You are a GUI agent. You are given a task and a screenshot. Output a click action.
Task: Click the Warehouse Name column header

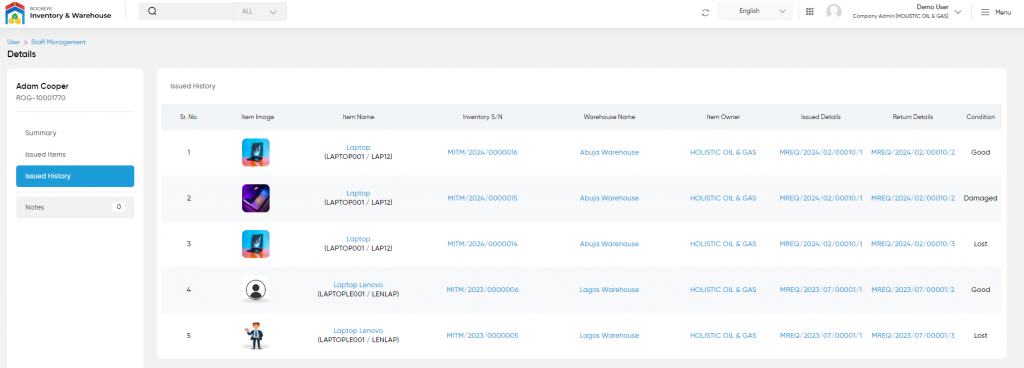click(609, 117)
